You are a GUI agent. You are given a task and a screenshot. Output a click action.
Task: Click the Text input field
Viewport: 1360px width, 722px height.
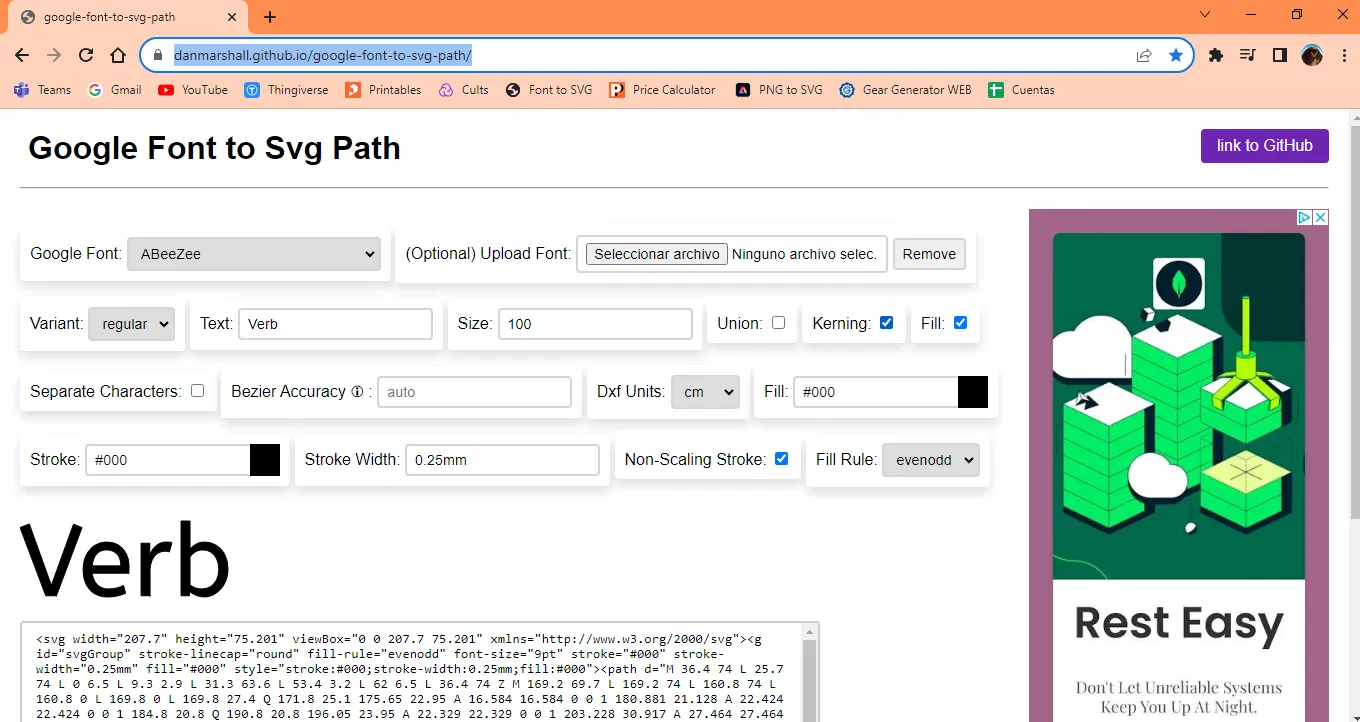335,324
